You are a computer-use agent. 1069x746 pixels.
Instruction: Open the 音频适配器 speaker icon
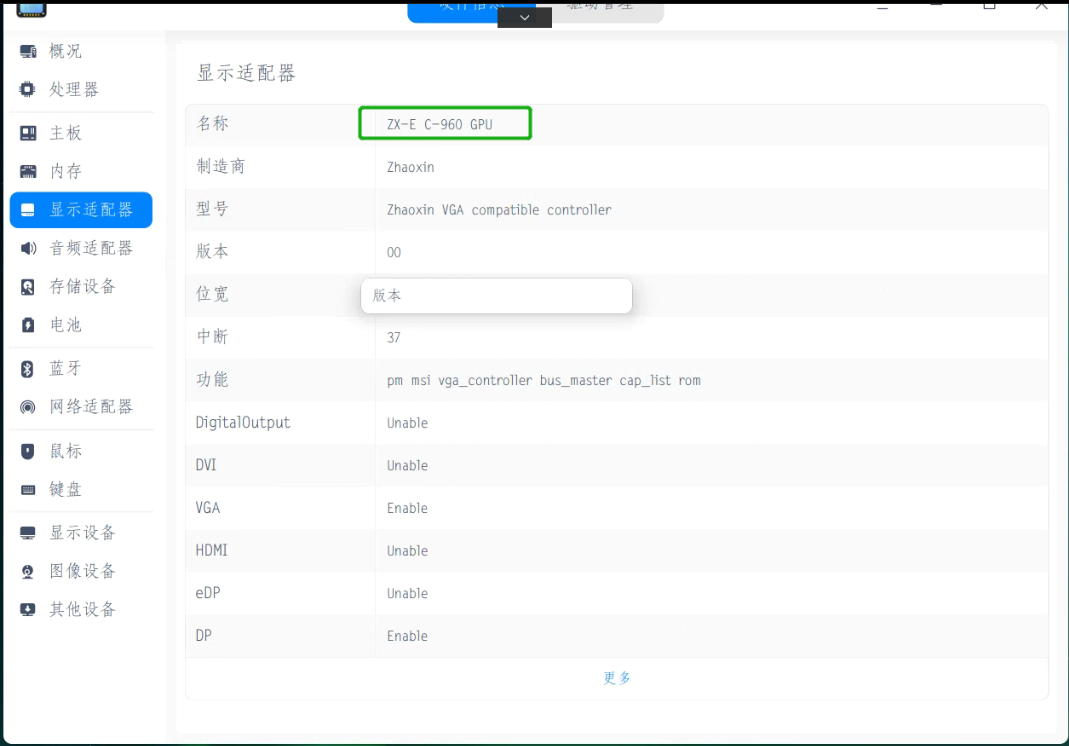point(28,248)
